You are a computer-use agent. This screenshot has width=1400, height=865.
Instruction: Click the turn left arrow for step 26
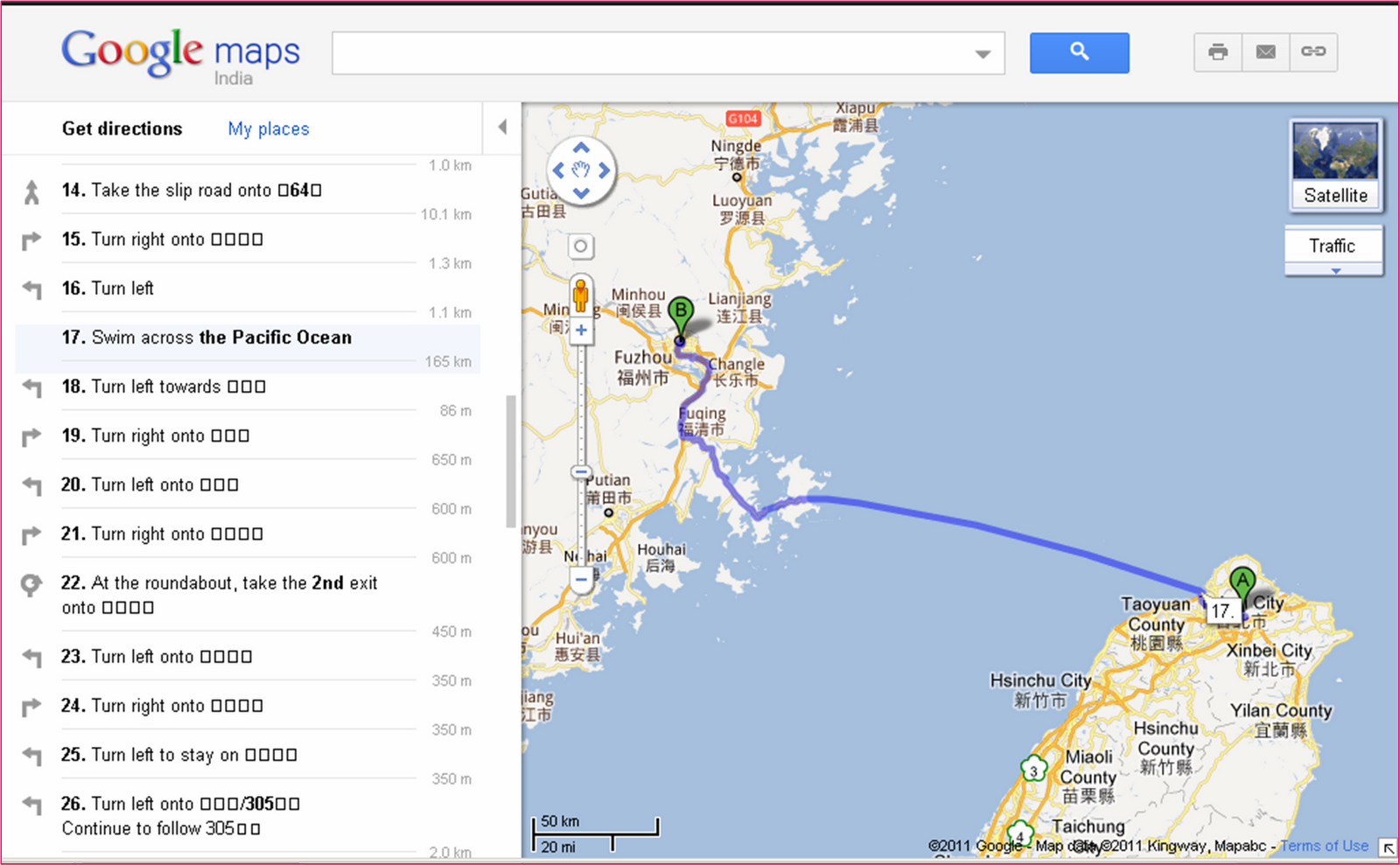pyautogui.click(x=31, y=804)
